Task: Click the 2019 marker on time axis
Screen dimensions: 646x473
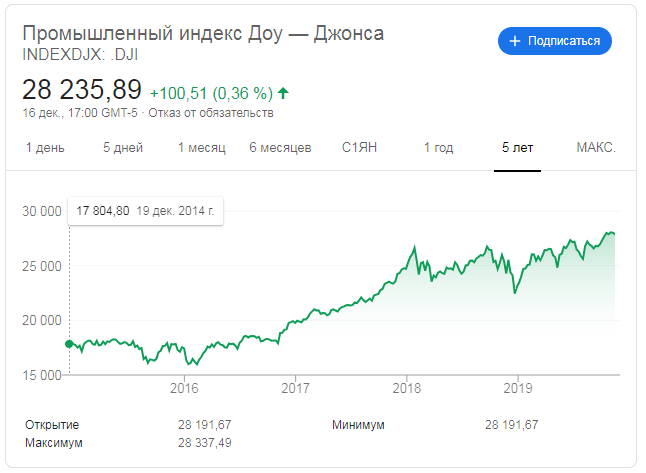Action: point(518,388)
